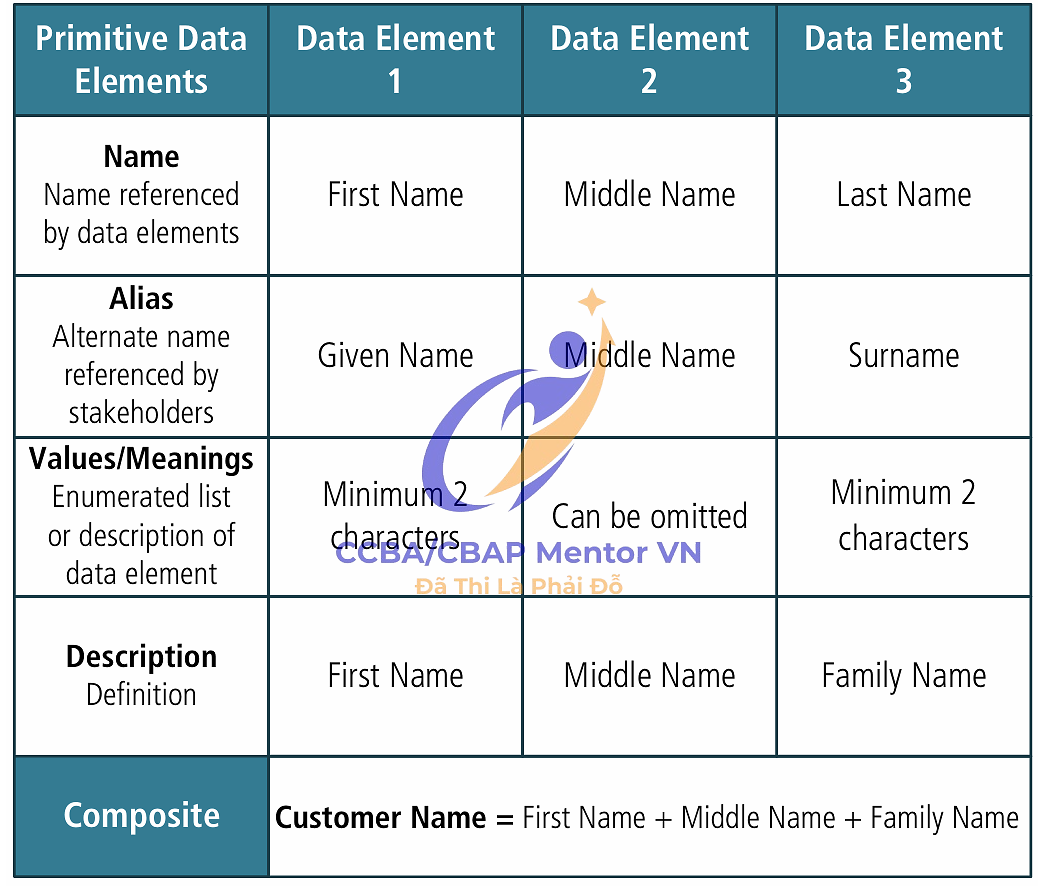Click the Name row label cell
This screenshot has height=888, width=1038.
click(x=141, y=195)
